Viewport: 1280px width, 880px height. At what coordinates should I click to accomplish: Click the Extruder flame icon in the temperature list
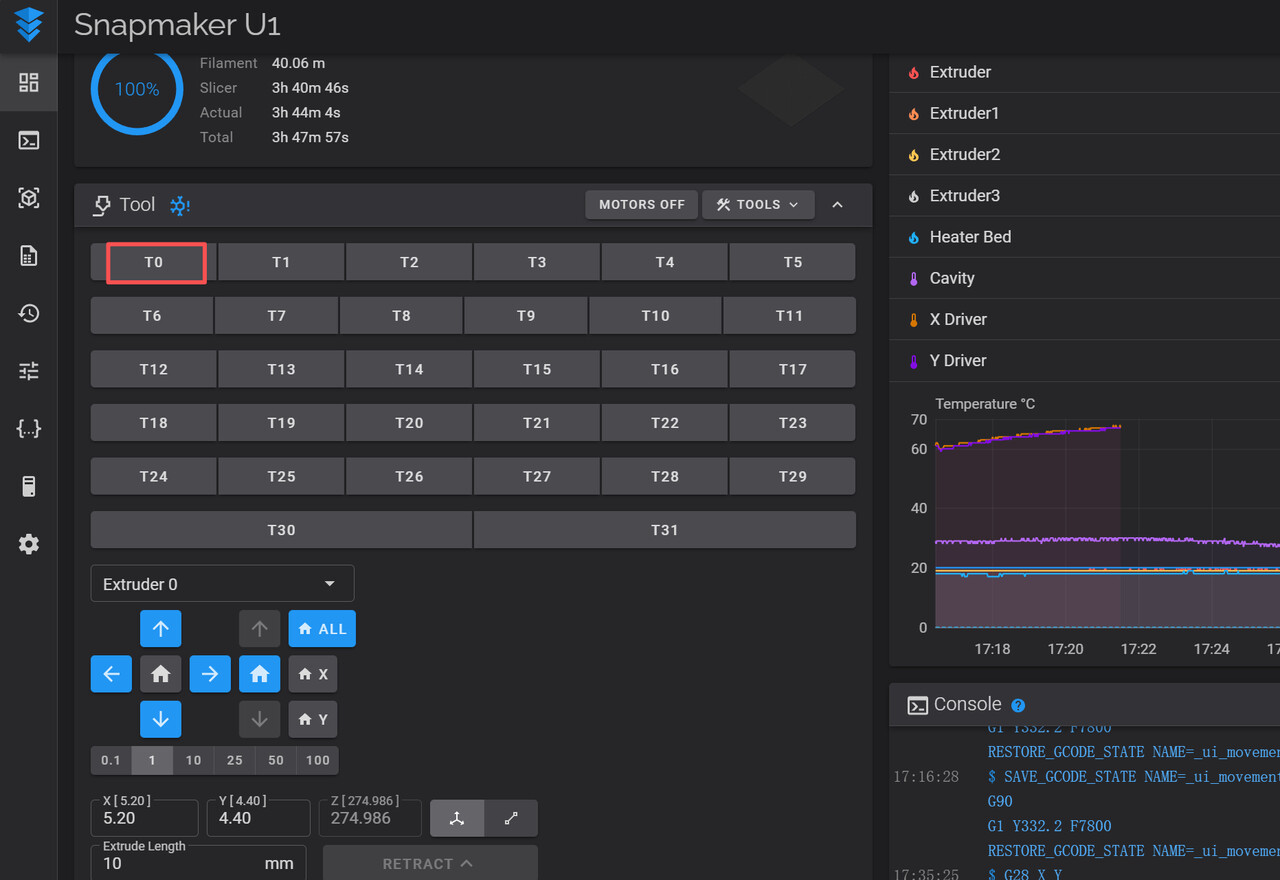pos(913,72)
